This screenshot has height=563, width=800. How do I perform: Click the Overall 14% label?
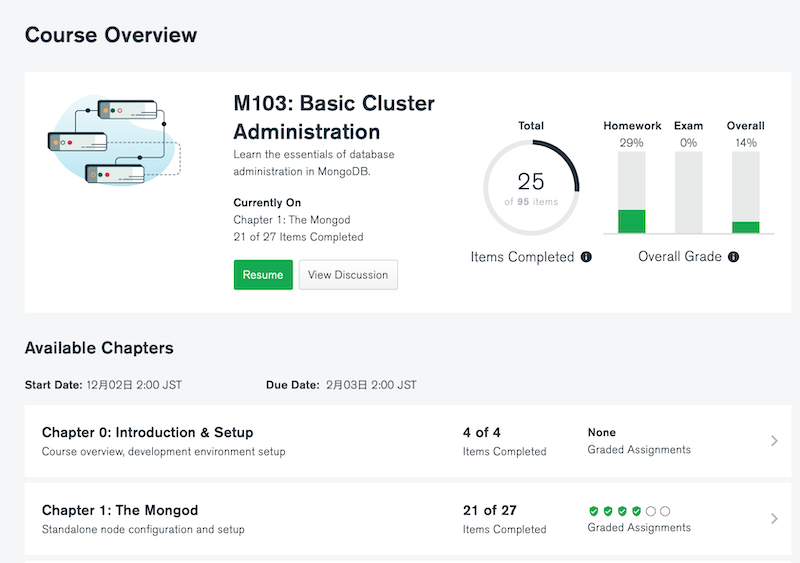tap(745, 143)
